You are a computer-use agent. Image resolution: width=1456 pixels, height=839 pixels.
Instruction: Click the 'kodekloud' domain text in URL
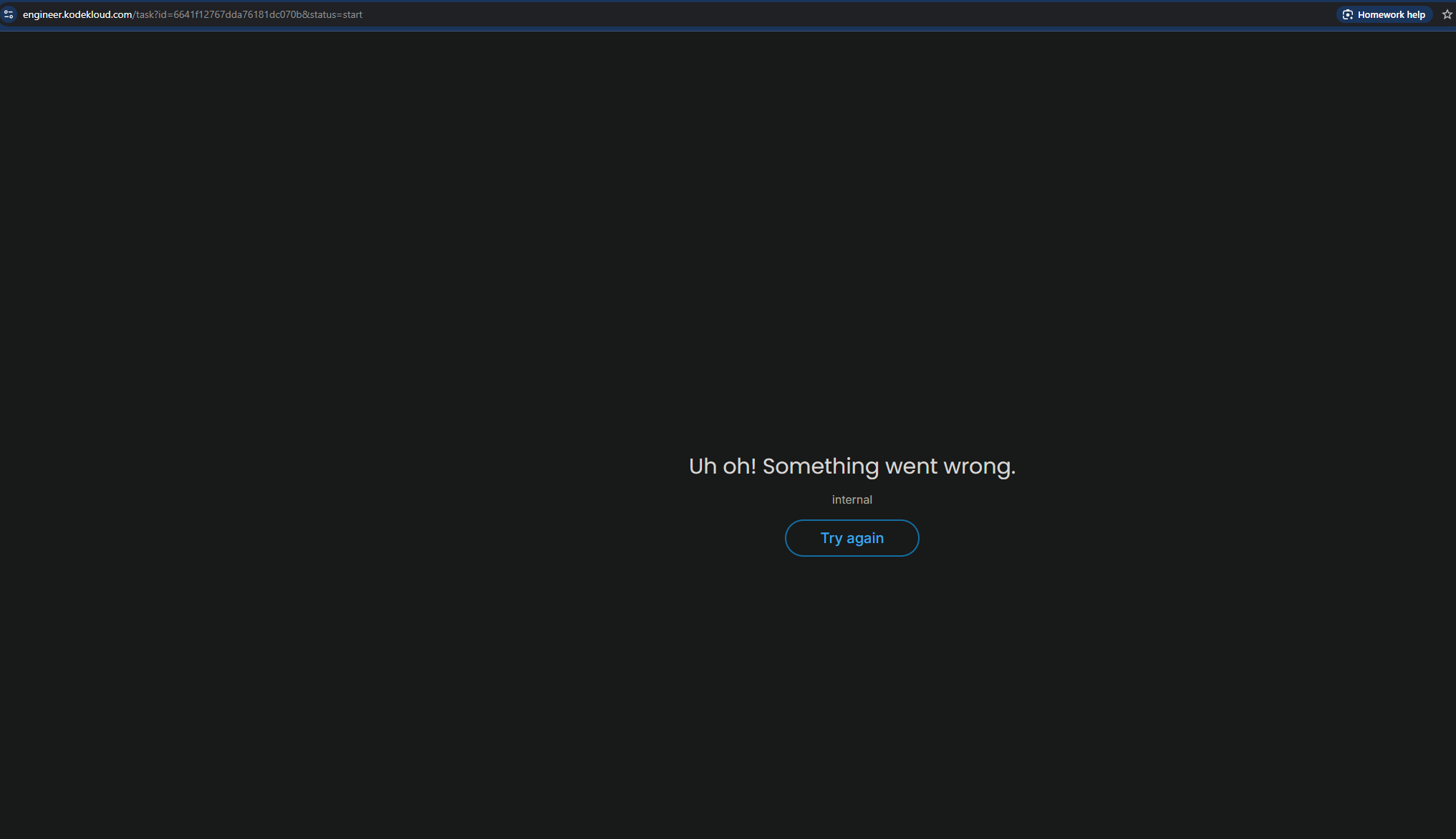click(87, 14)
